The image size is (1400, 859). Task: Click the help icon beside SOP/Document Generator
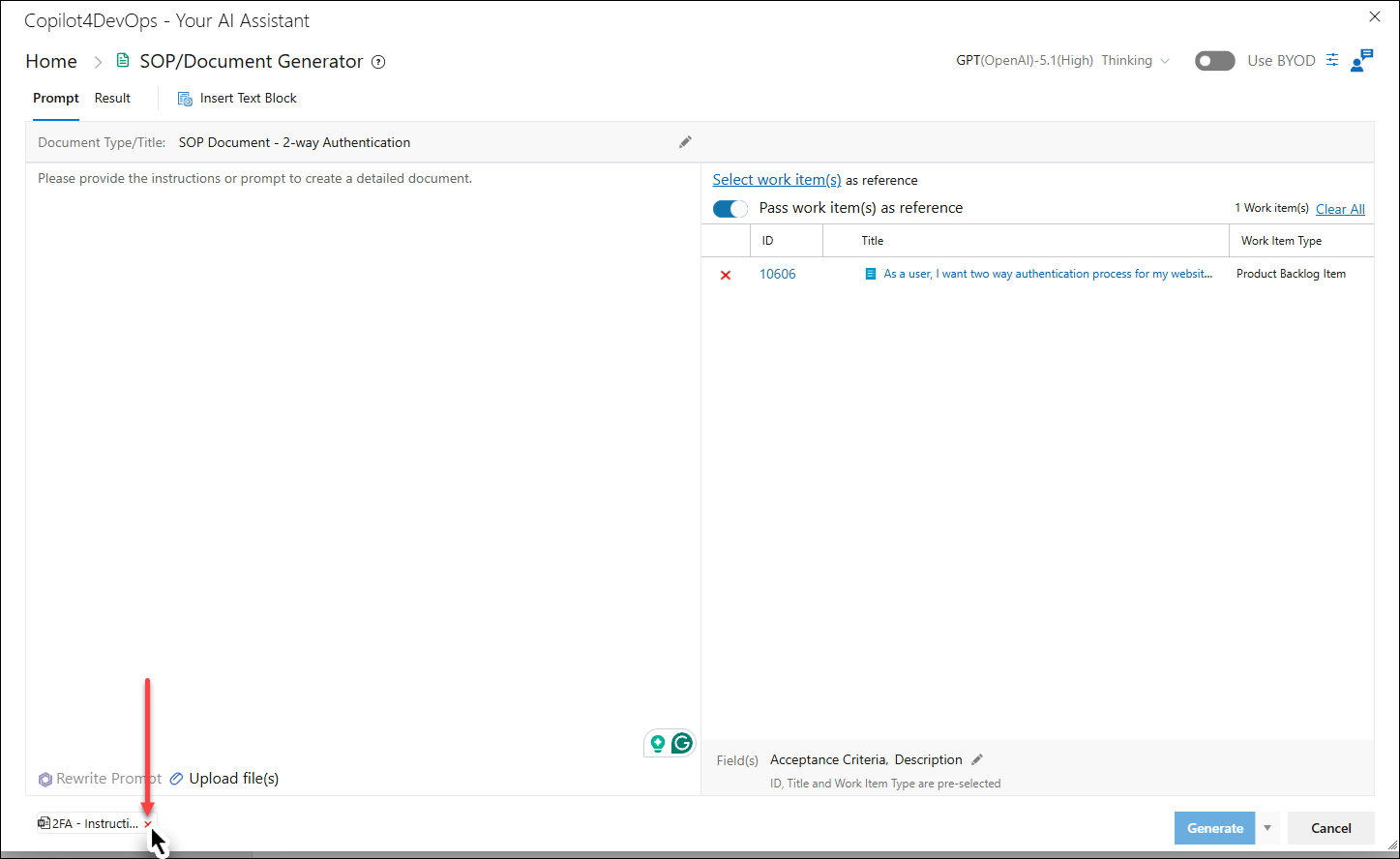pyautogui.click(x=378, y=62)
